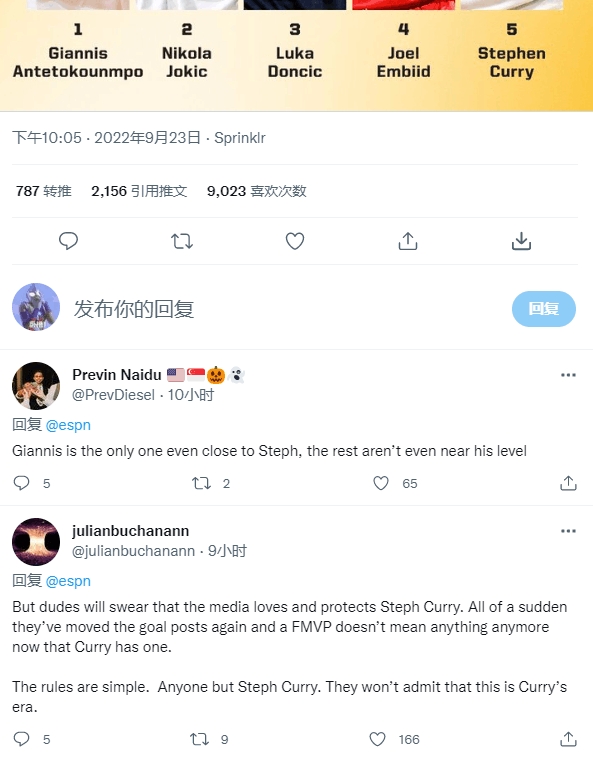Click the reply icon under the main tweet

coord(68,241)
